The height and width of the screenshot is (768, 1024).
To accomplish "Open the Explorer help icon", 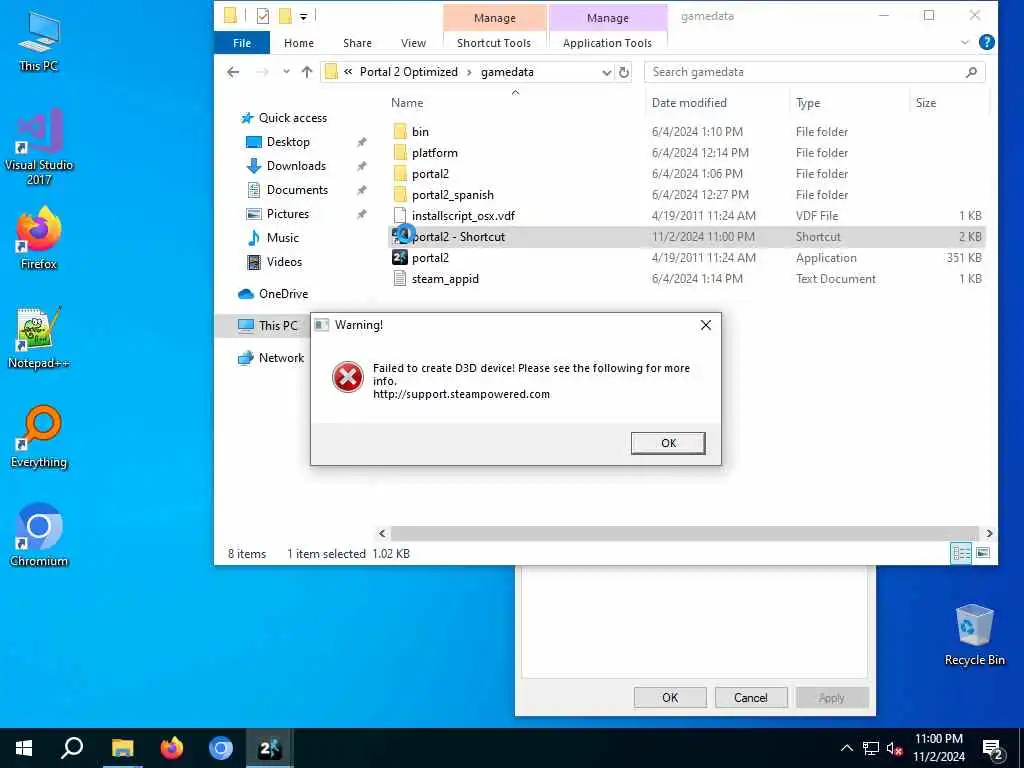I will pos(987,42).
